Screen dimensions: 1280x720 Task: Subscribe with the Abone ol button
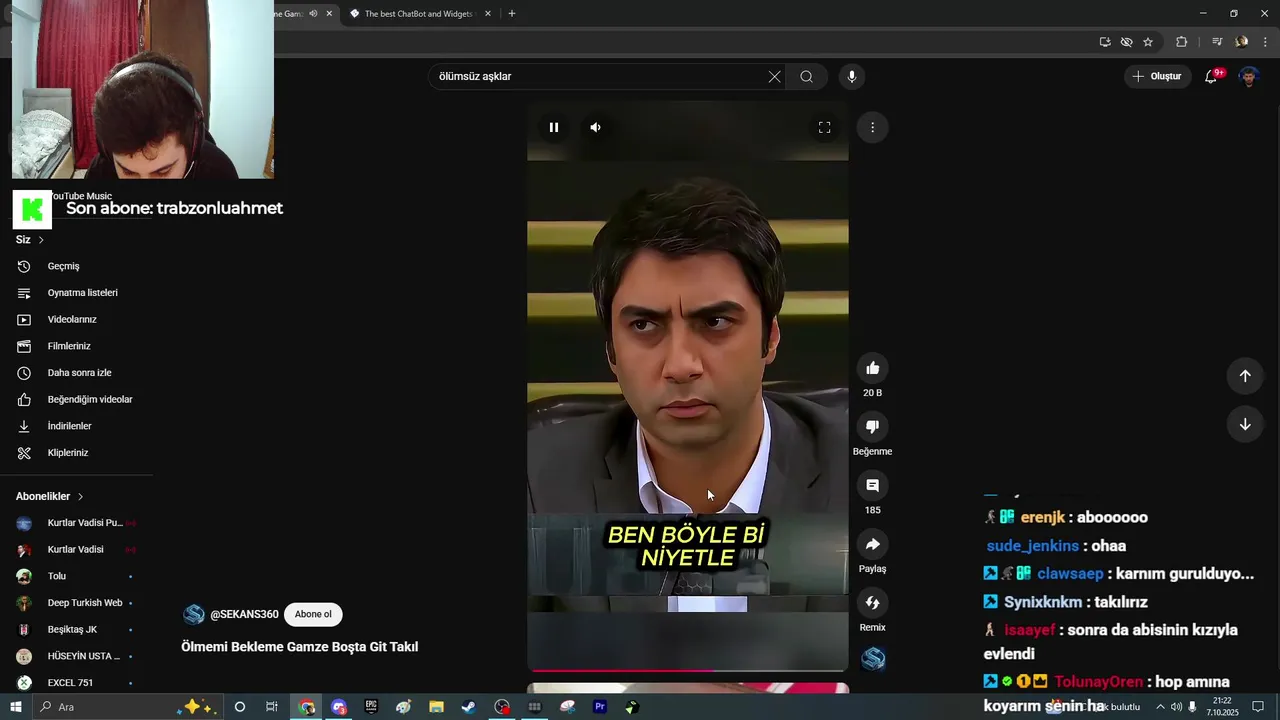click(x=313, y=615)
